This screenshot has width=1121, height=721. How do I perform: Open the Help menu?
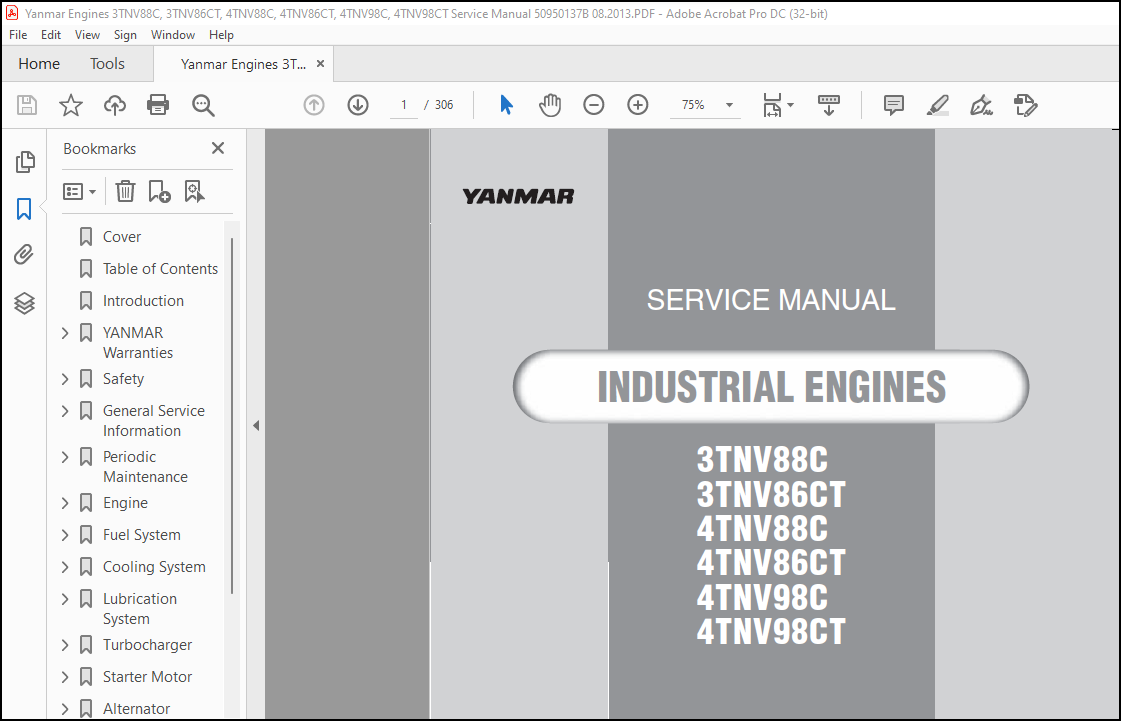221,34
